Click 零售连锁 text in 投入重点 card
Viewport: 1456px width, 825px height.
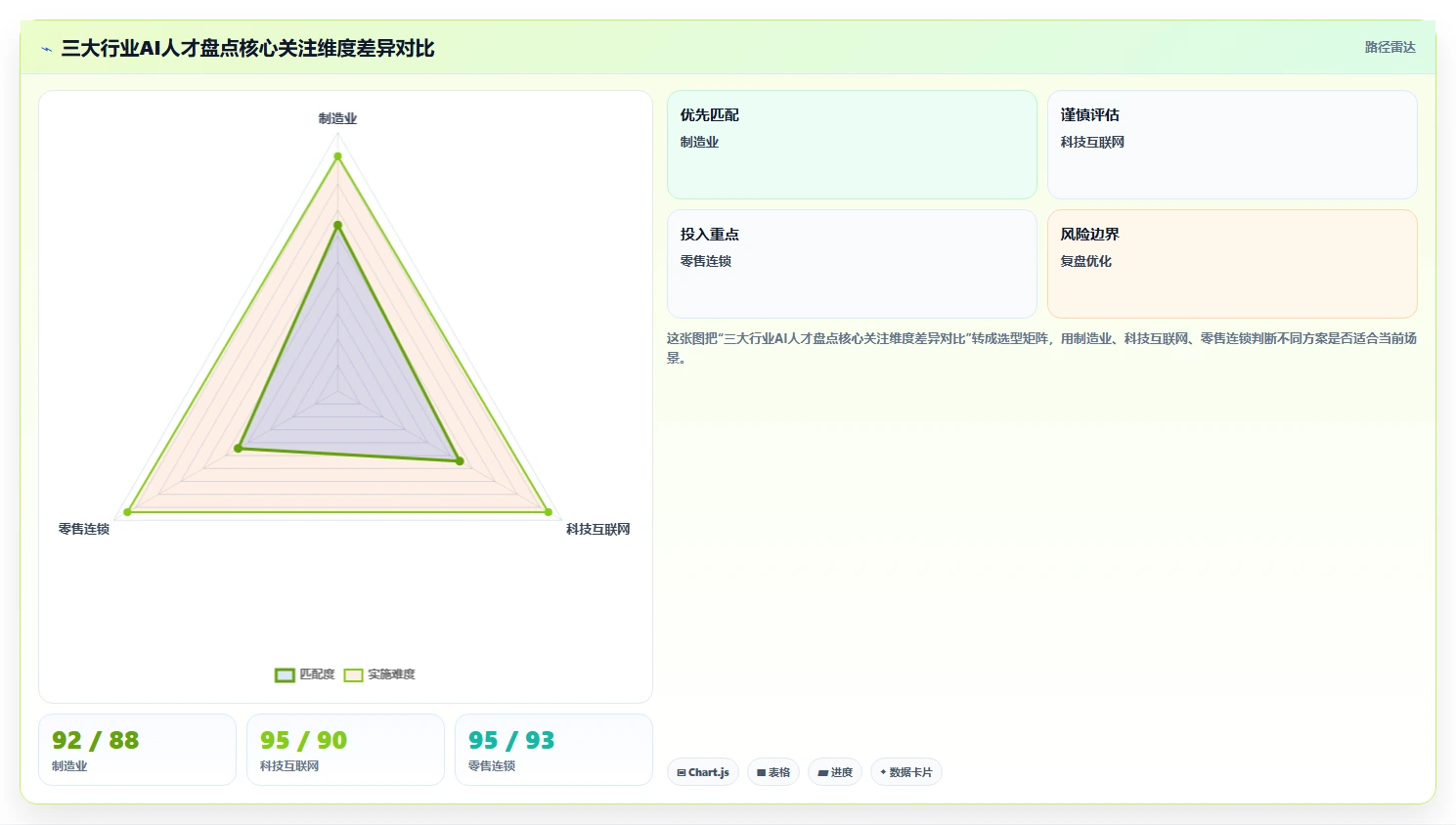pyautogui.click(x=706, y=261)
